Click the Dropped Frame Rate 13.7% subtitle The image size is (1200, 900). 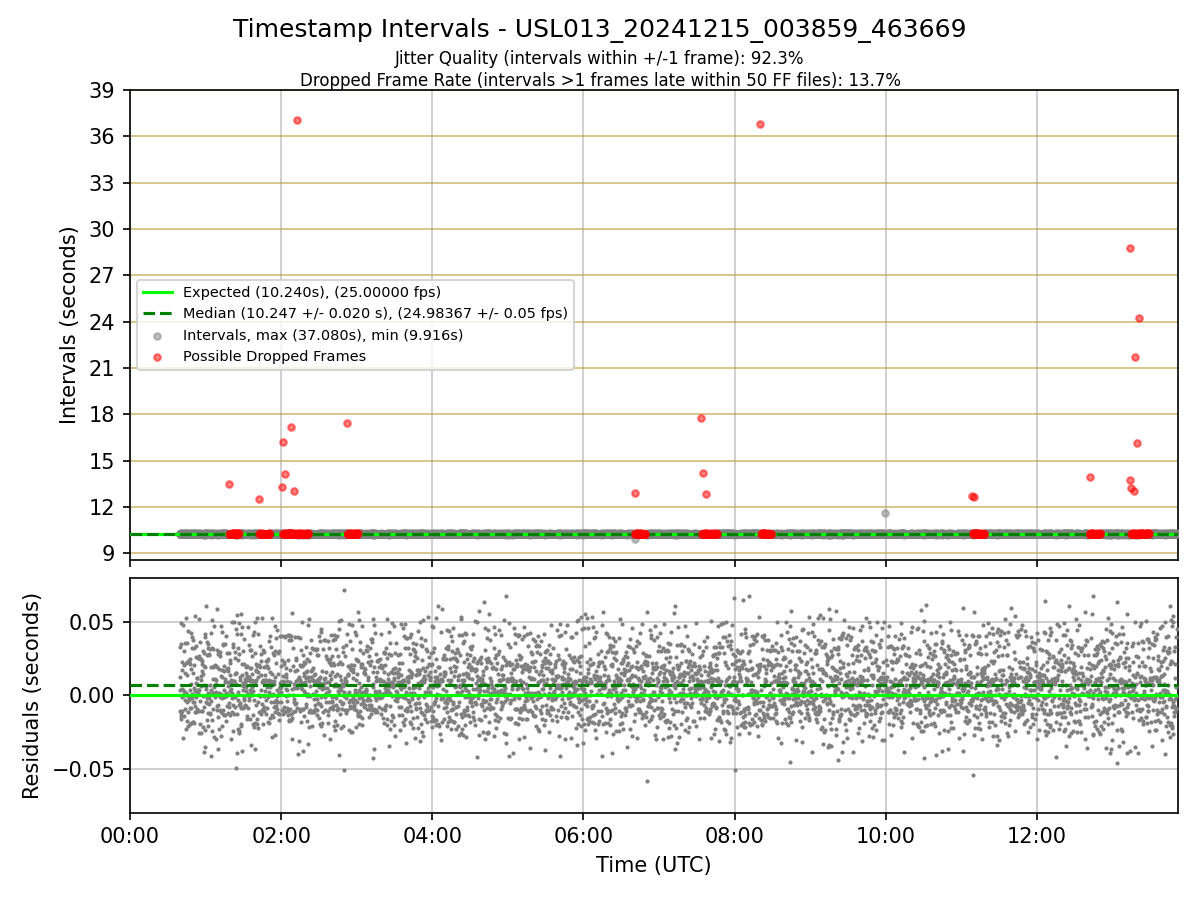point(600,80)
